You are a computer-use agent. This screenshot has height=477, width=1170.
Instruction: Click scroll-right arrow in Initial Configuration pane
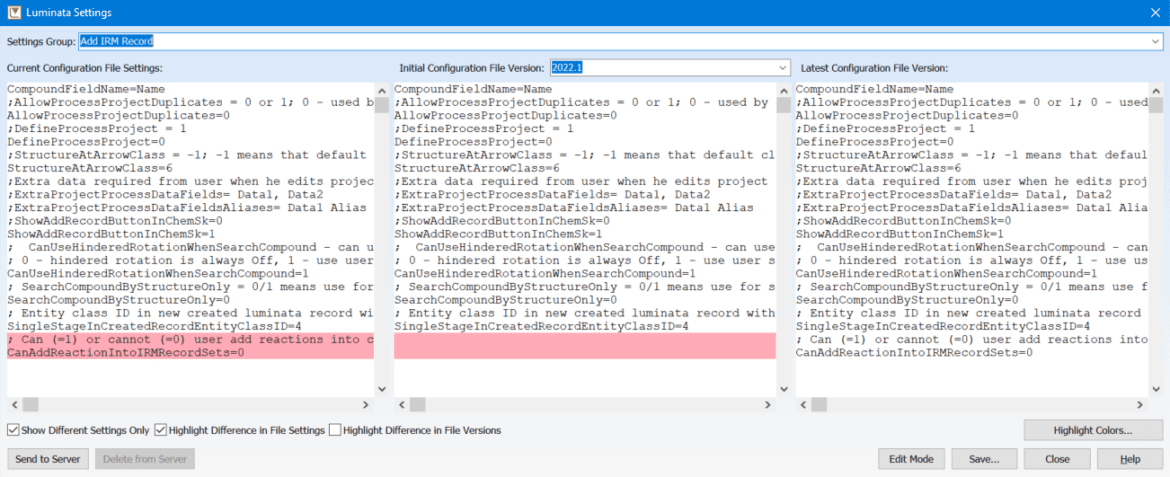pyautogui.click(x=767, y=404)
